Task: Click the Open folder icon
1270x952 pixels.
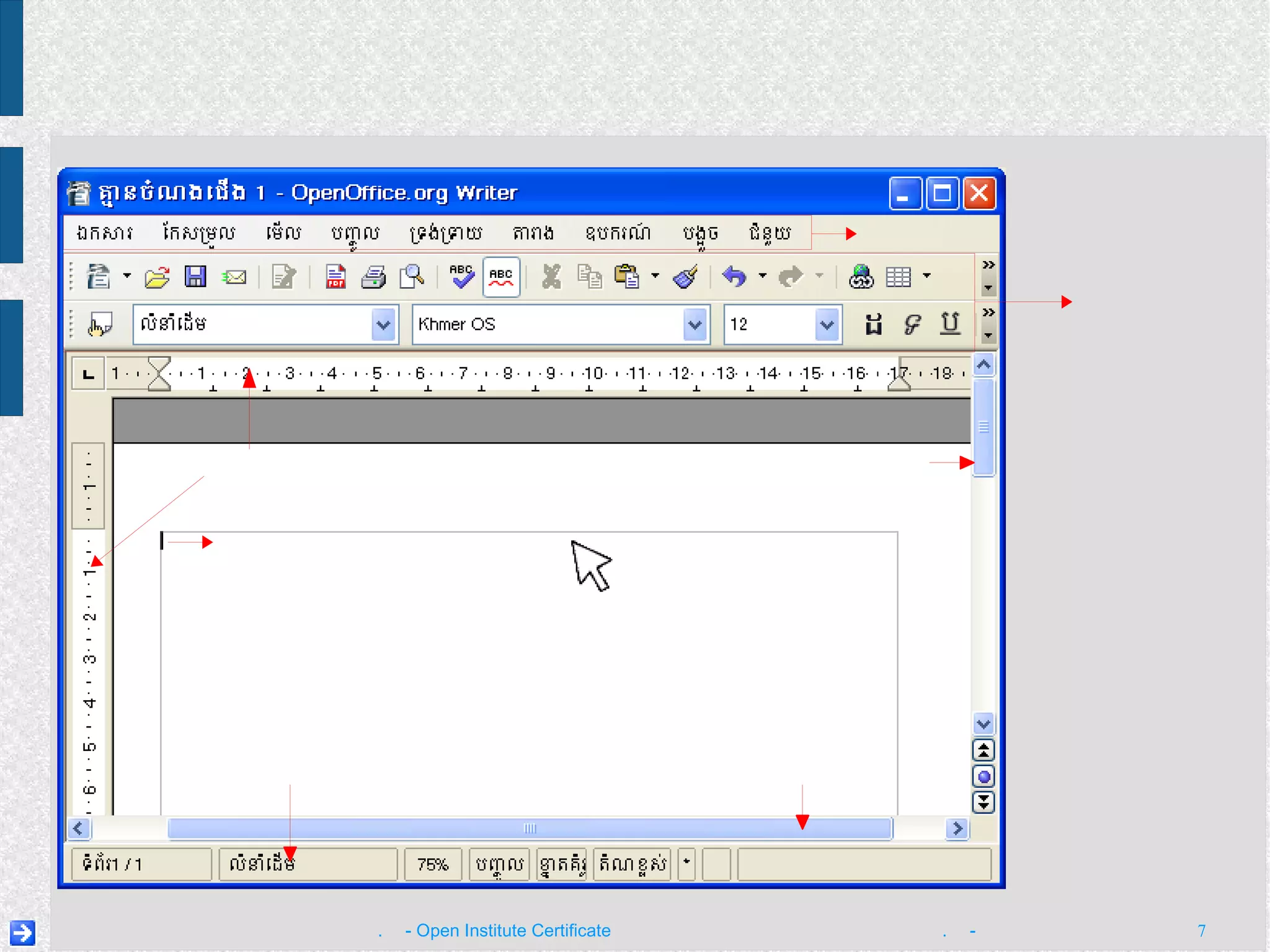Action: coord(157,277)
